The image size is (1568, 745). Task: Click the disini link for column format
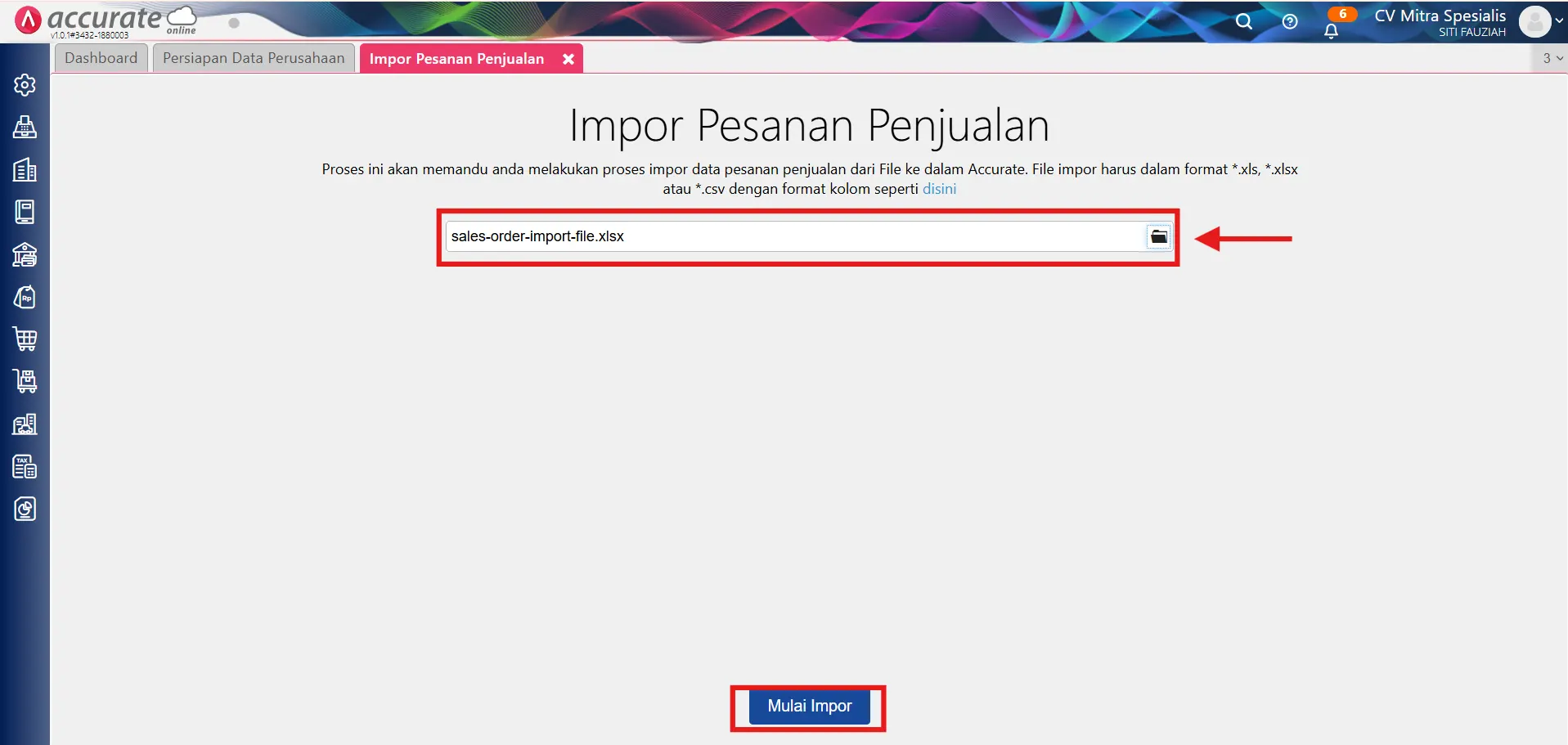point(939,189)
